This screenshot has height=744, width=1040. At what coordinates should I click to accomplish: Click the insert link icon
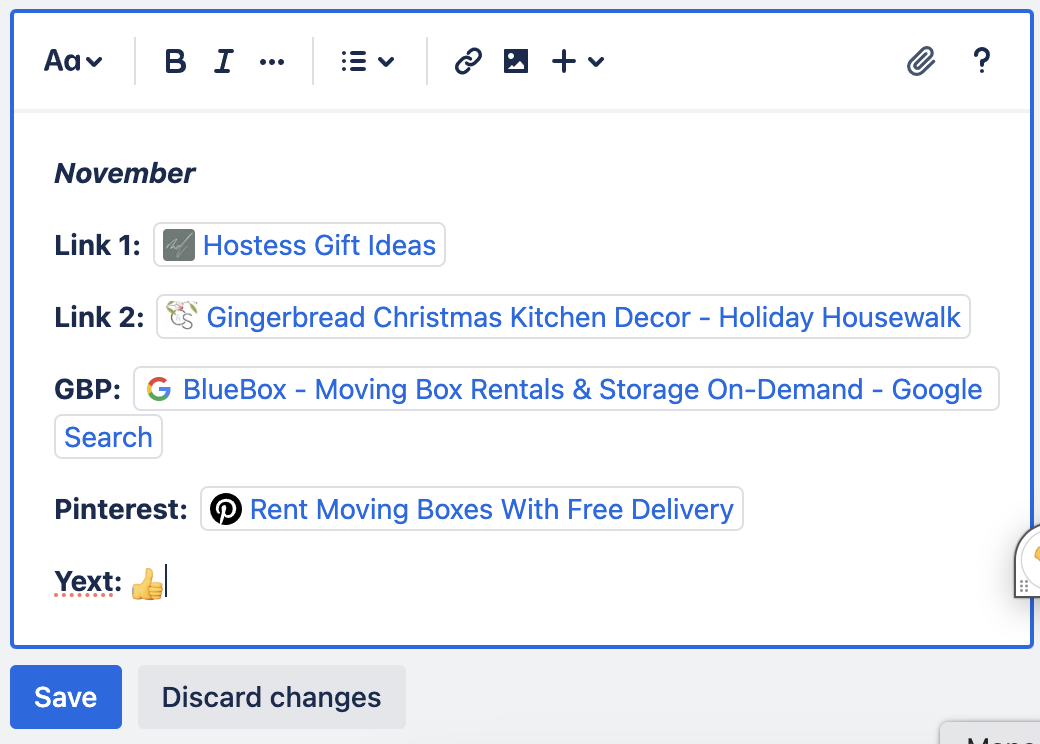[468, 61]
